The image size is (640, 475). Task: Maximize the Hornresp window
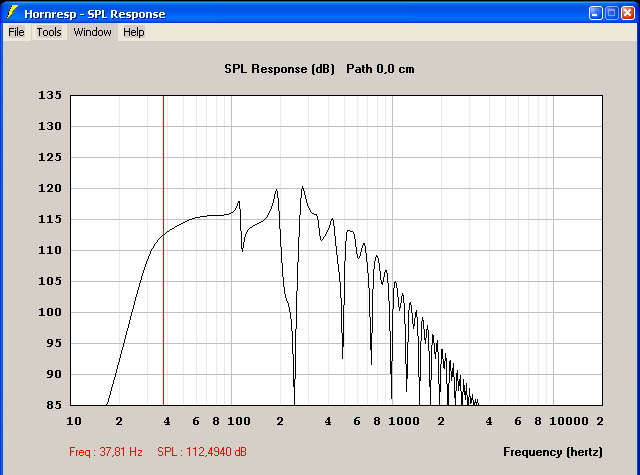[x=611, y=13]
